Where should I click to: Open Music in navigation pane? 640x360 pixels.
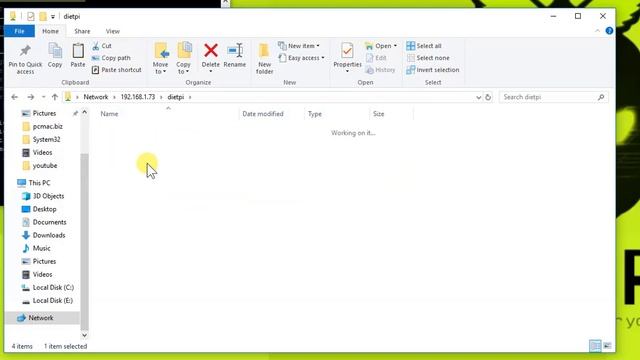coord(41,248)
